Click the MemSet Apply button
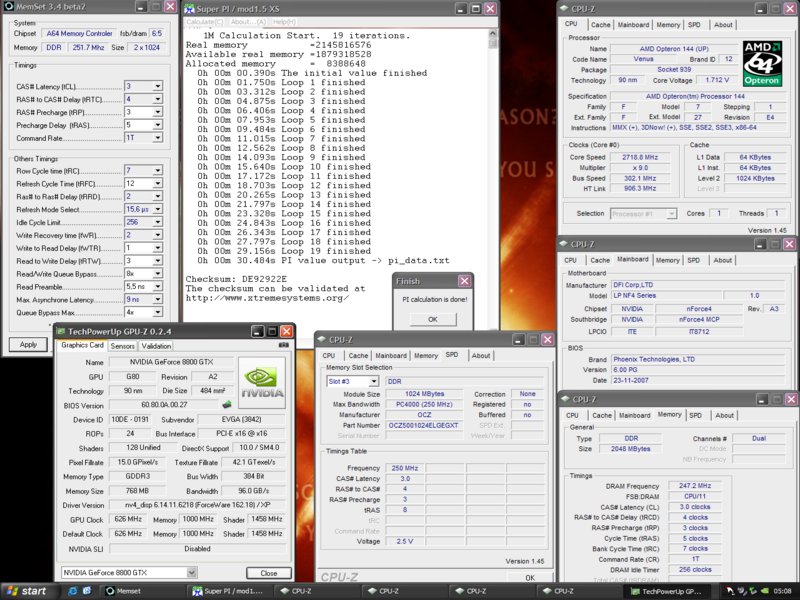The height and width of the screenshot is (600, 800). click(28, 344)
